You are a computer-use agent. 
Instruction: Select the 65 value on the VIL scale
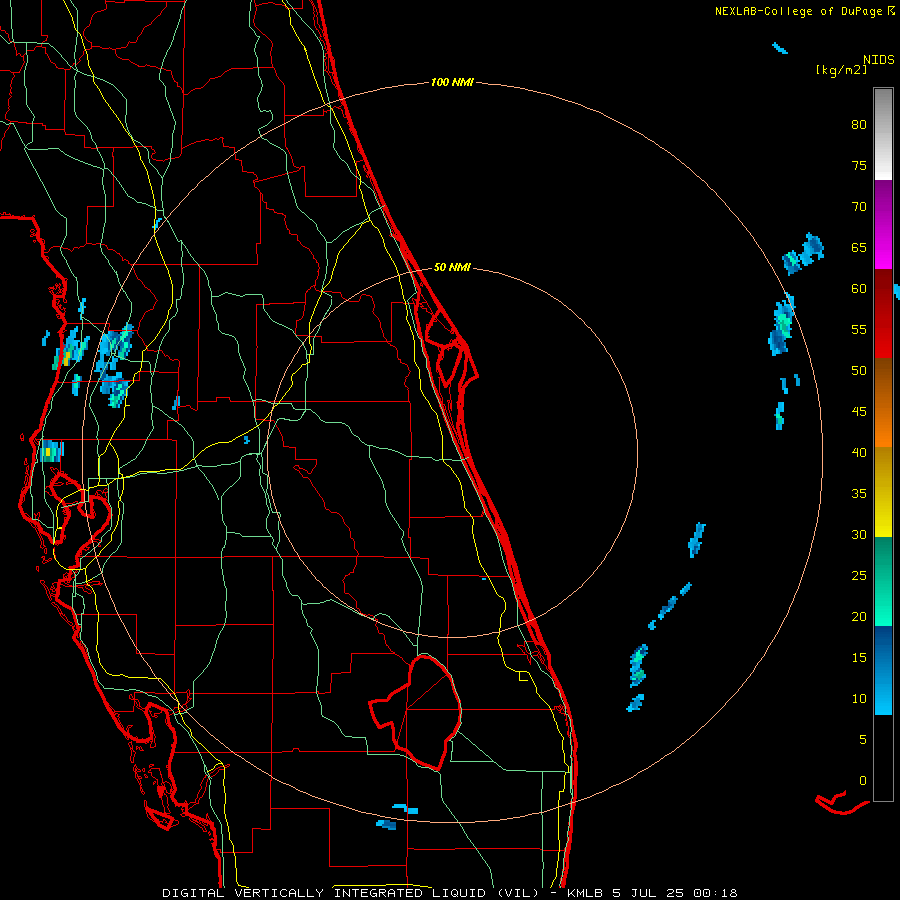coord(859,247)
